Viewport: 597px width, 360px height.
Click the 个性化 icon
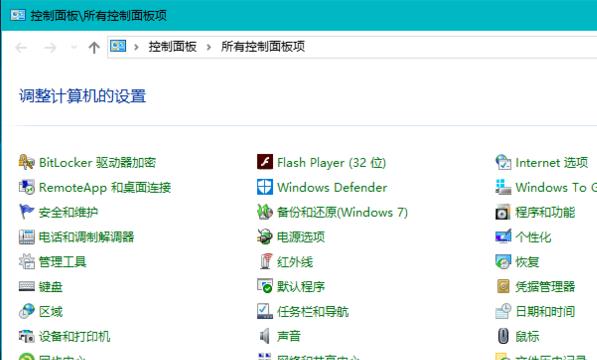[x=503, y=237]
